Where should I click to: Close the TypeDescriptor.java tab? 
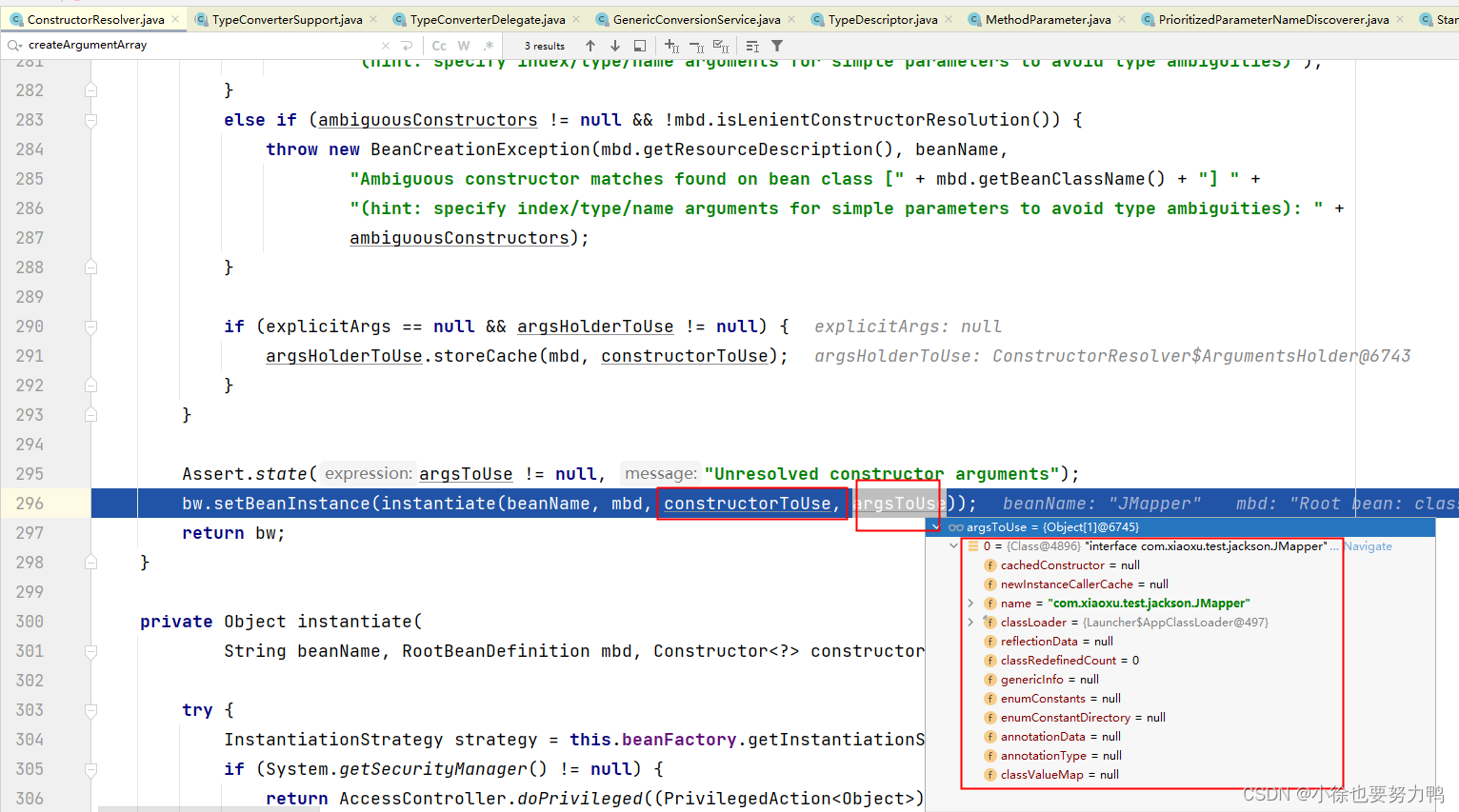click(x=949, y=19)
